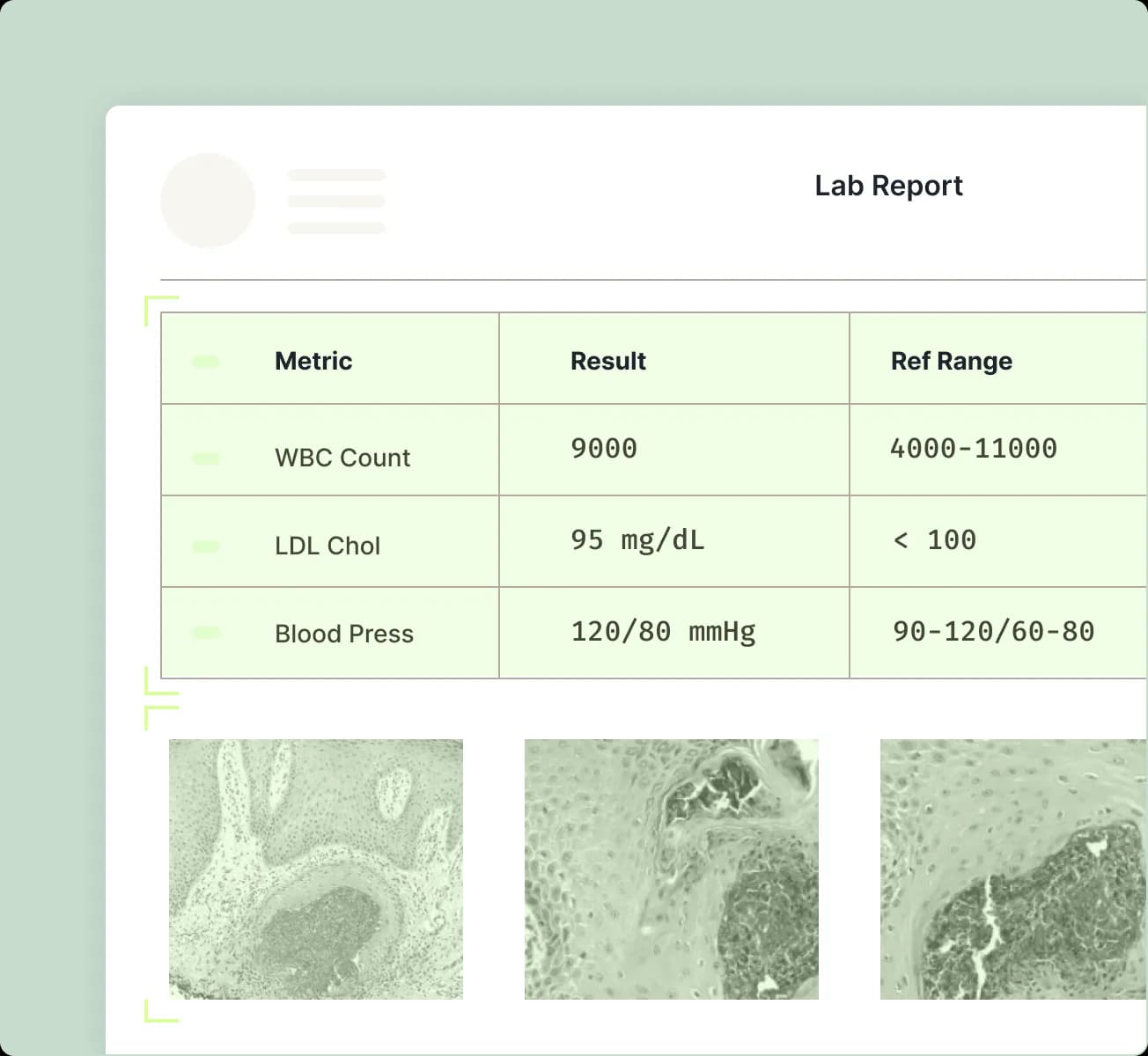Click the circular avatar placeholder
The image size is (1148, 1056).
208,201
